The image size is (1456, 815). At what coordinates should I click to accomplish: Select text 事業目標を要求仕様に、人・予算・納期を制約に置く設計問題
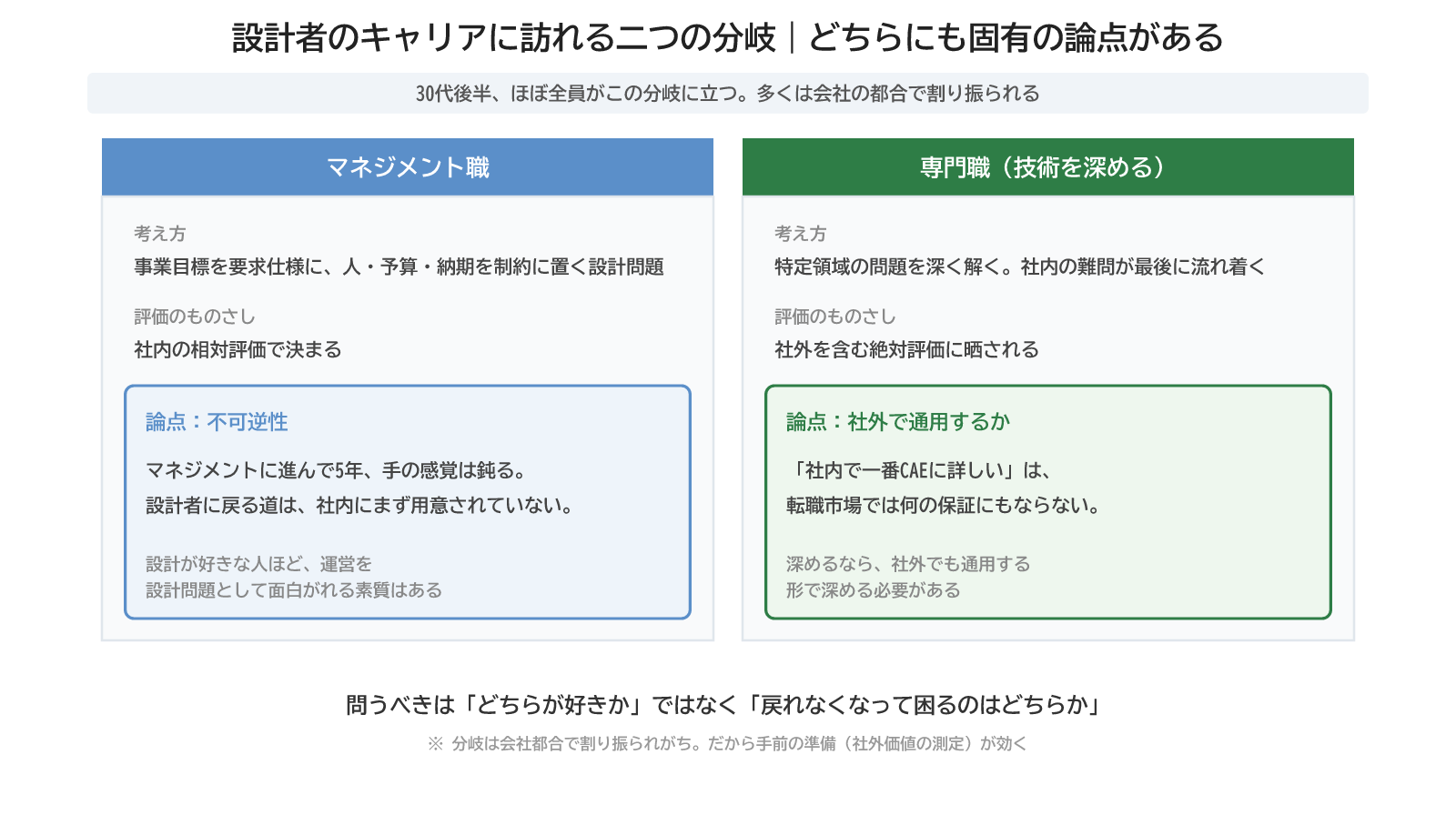coord(399,267)
